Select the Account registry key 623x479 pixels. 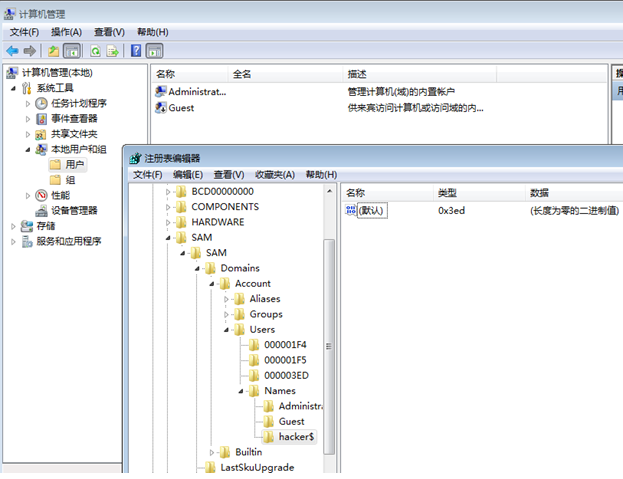pyautogui.click(x=253, y=284)
